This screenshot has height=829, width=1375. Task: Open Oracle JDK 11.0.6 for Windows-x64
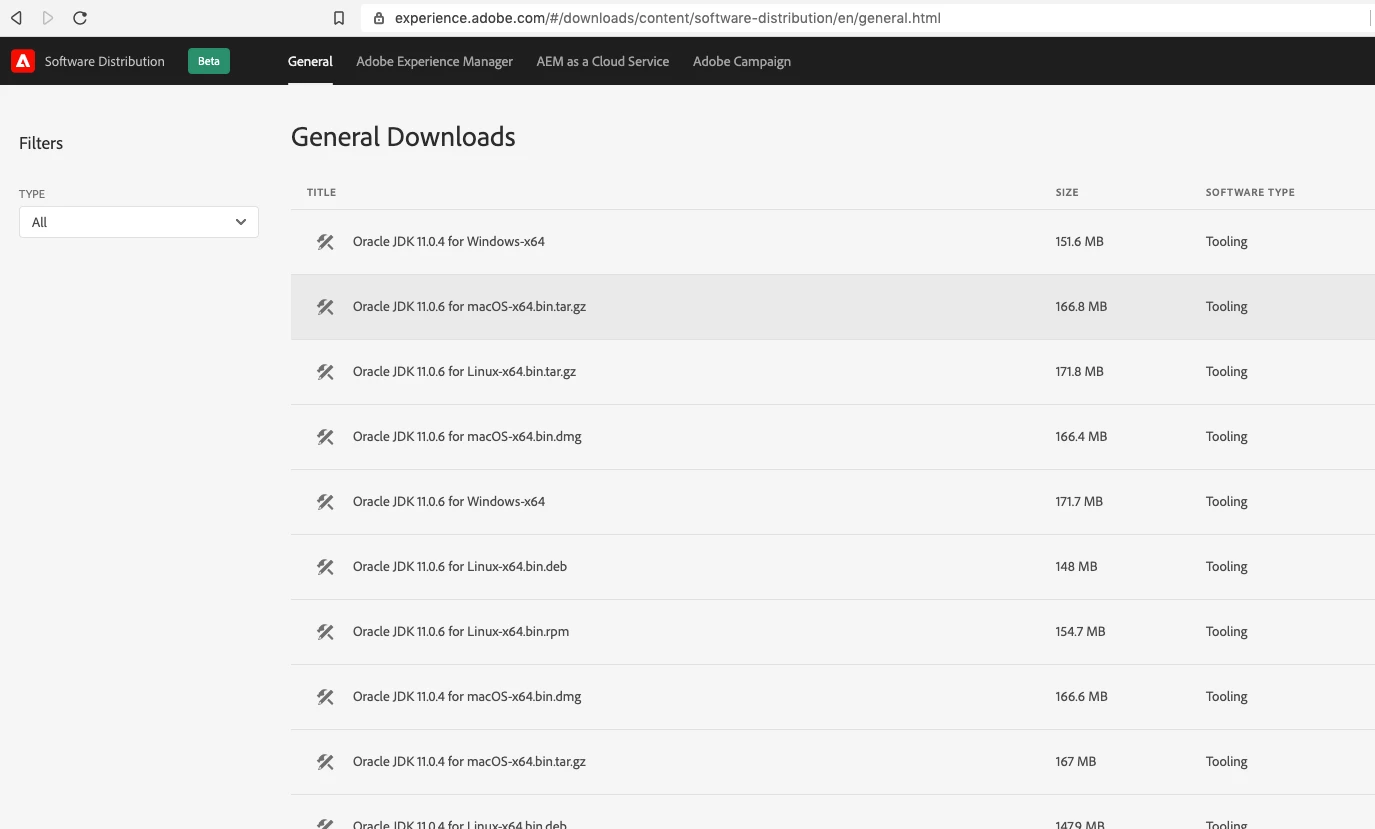click(449, 501)
